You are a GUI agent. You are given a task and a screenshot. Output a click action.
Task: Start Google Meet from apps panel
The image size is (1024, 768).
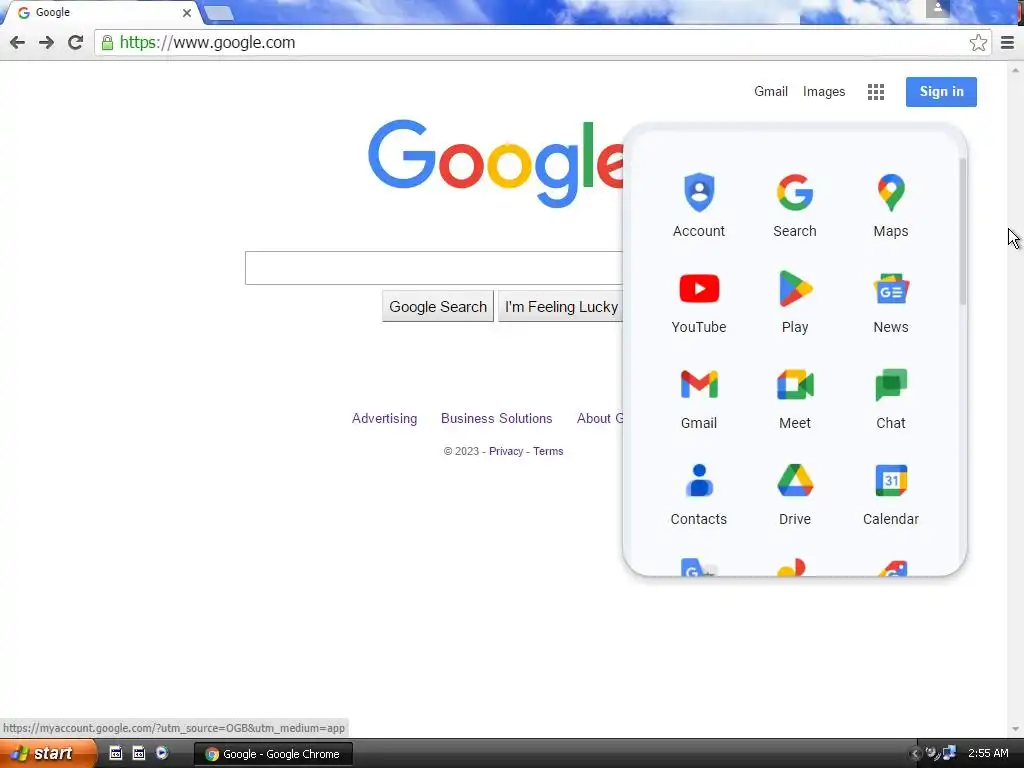[795, 398]
